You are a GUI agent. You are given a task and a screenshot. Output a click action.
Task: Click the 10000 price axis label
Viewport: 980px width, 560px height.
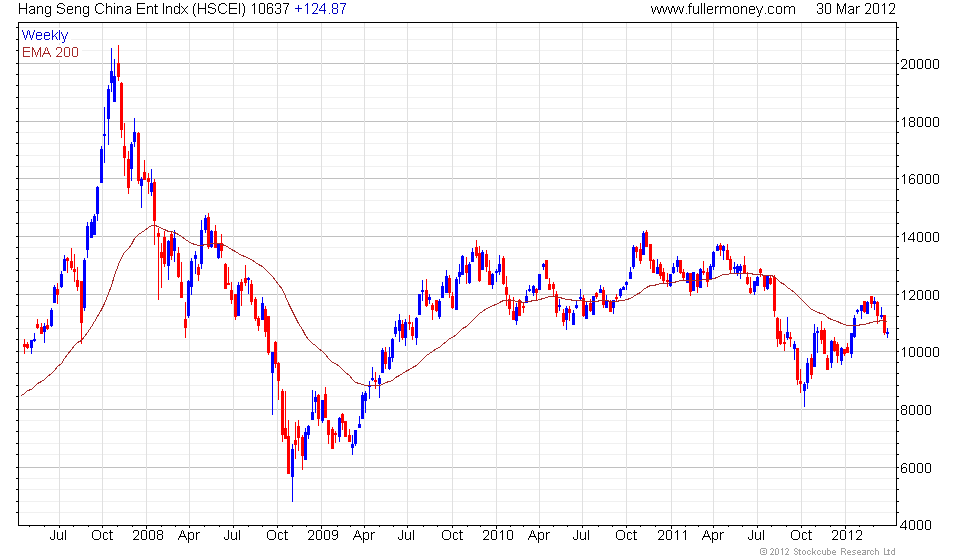pyautogui.click(x=919, y=352)
